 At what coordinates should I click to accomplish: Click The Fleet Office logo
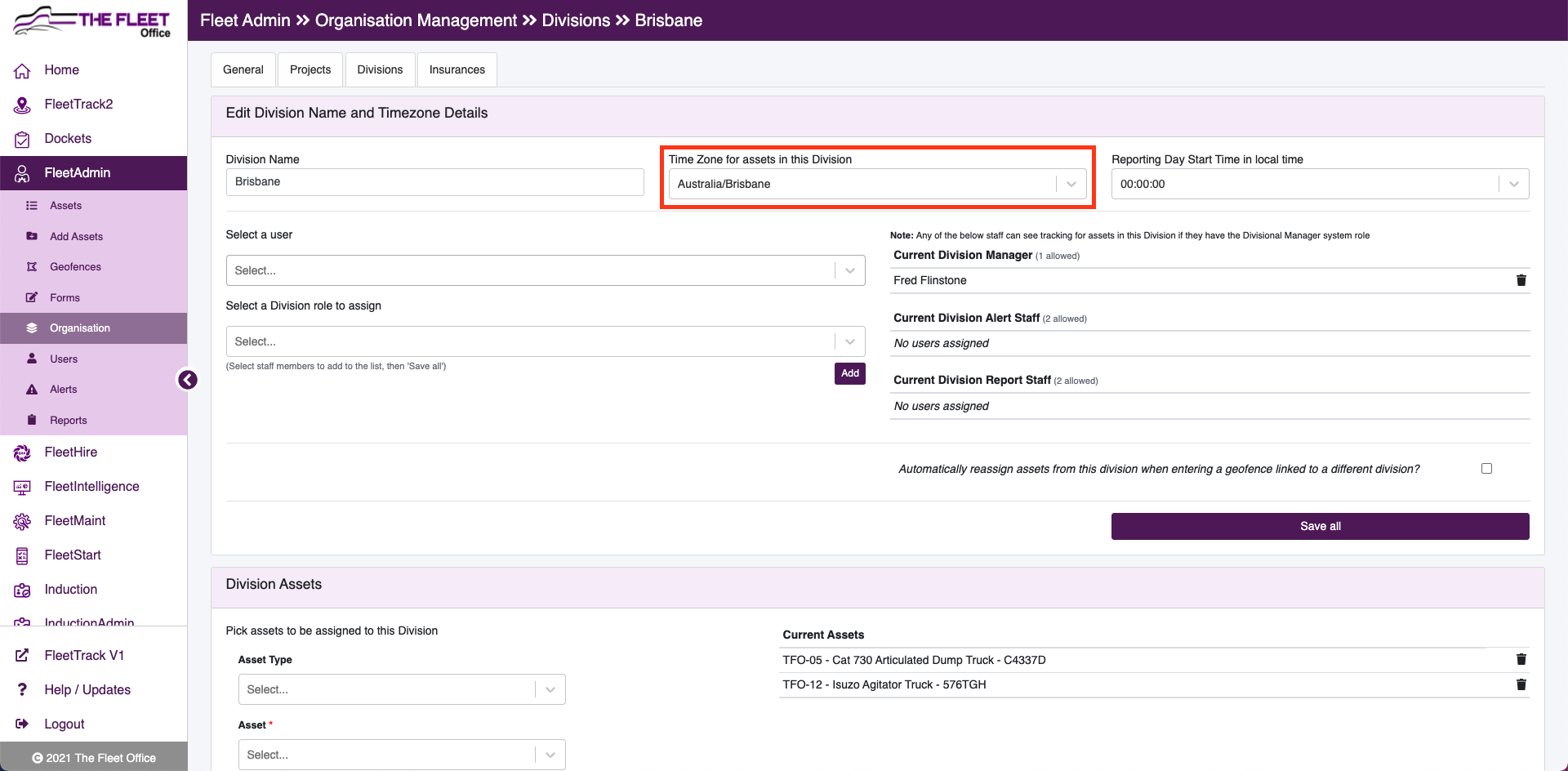pos(92,21)
